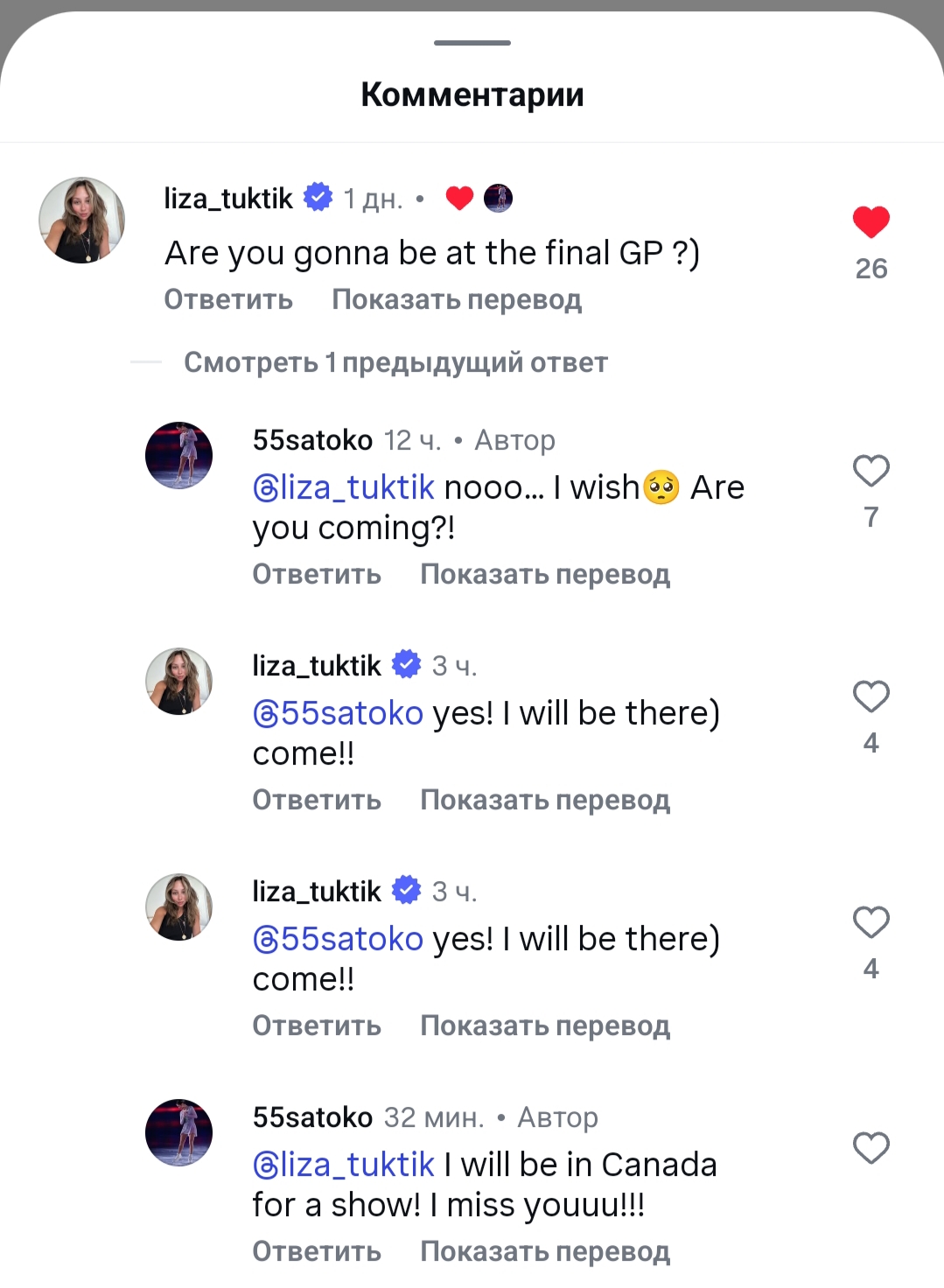The image size is (944, 1288).
Task: Show translation of the "Canada for a show" reply
Action: coord(545,1251)
